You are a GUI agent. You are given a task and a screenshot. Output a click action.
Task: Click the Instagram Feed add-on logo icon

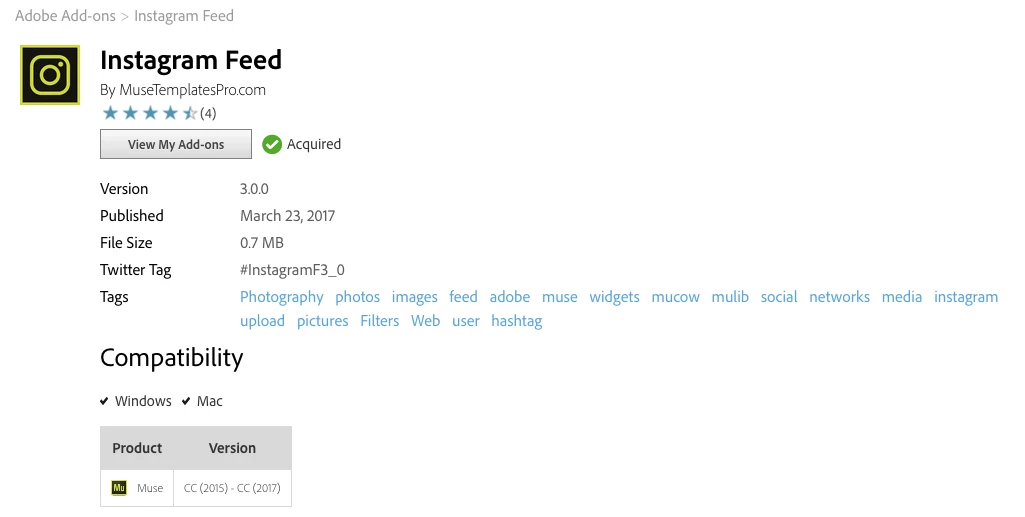pos(50,75)
